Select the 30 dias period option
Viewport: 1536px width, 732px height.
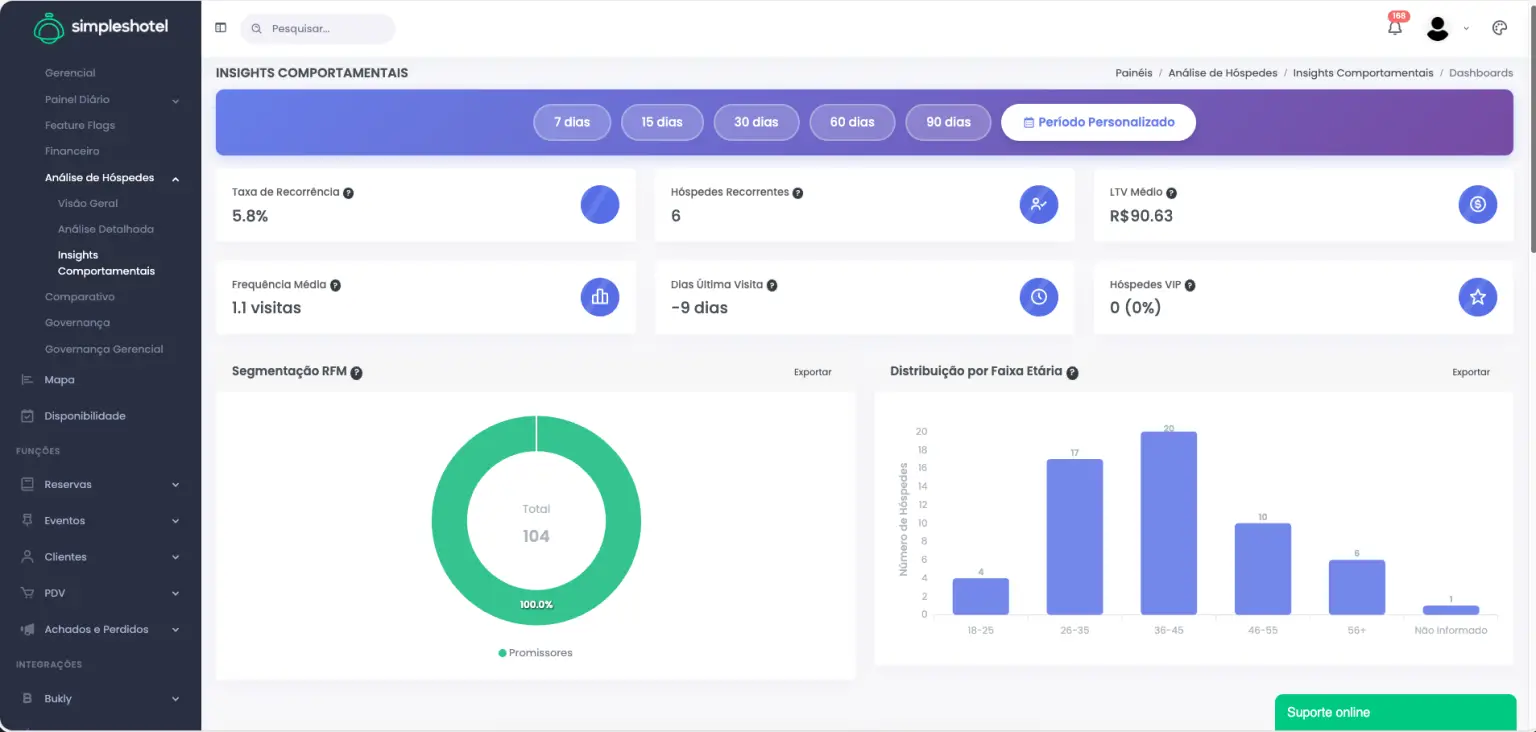pos(756,122)
